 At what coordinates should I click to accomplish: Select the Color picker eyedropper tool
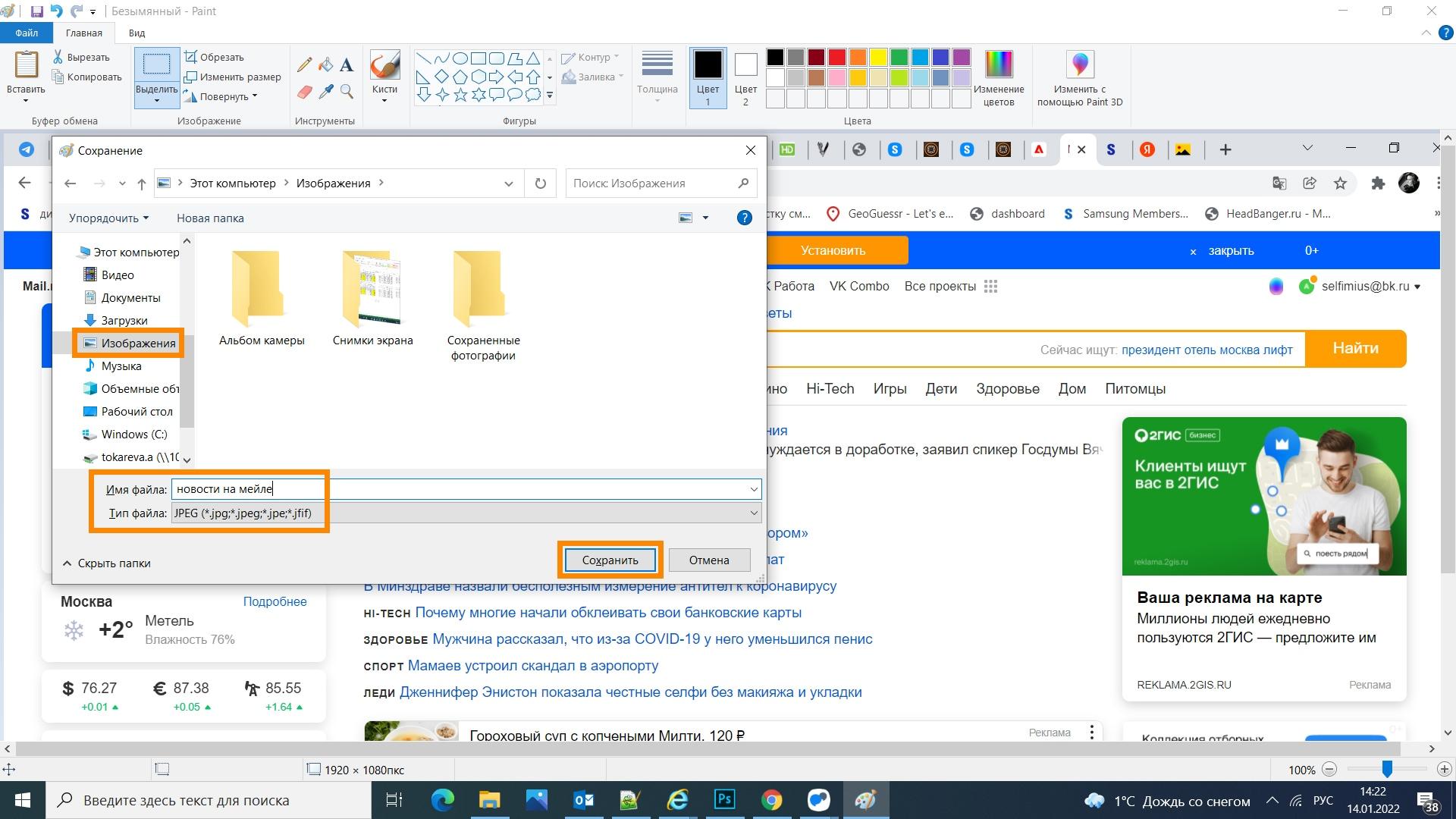(x=325, y=92)
